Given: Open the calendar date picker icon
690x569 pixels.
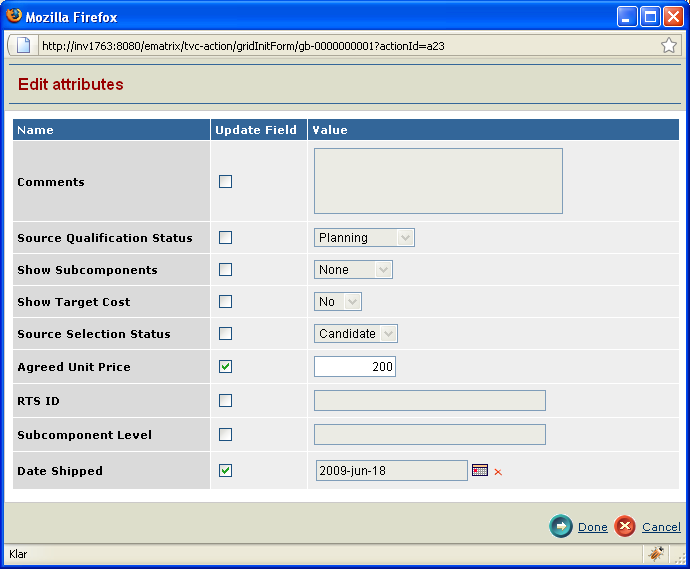Looking at the screenshot, I should tap(480, 470).
